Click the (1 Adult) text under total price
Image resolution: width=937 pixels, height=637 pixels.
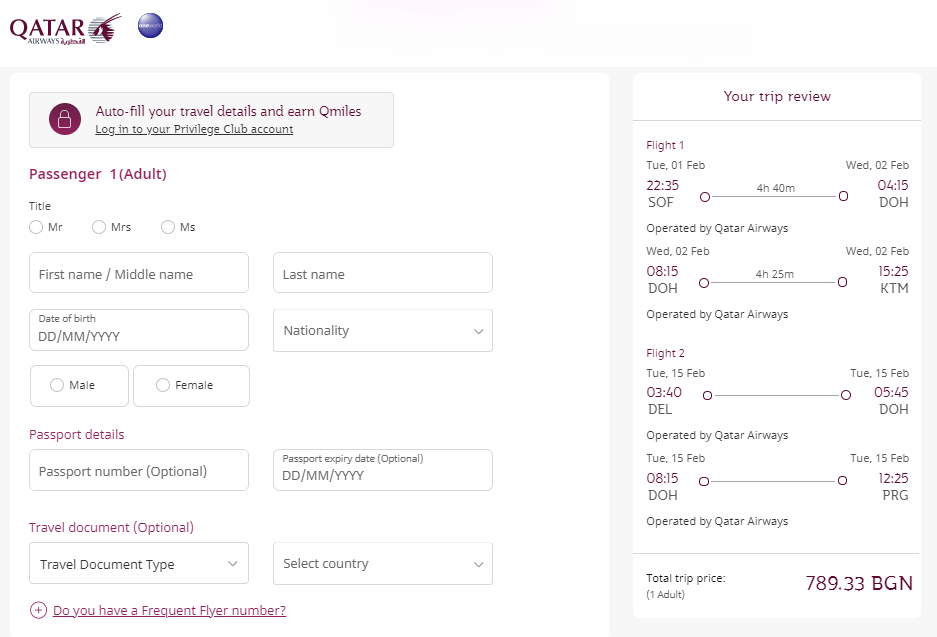(665, 595)
